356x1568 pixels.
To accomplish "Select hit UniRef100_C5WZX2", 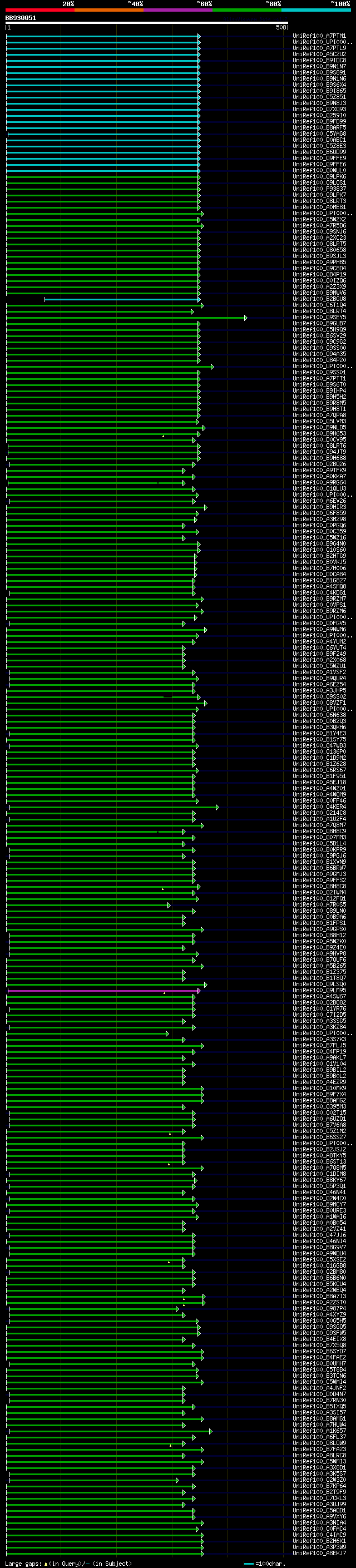I will [319, 219].
